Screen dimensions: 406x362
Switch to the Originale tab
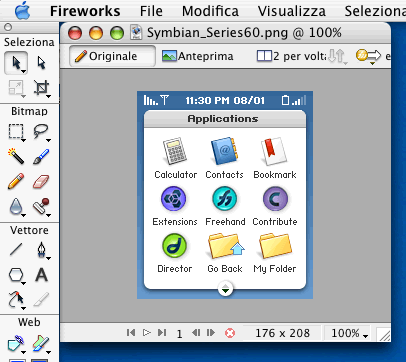coord(112,56)
